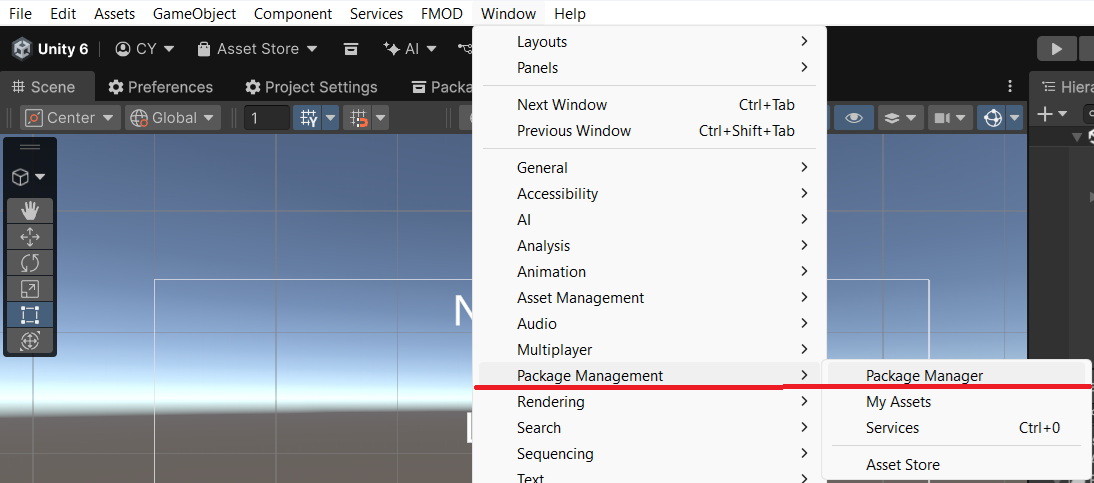1094x483 pixels.
Task: Select the Scale tool
Action: coord(30,289)
